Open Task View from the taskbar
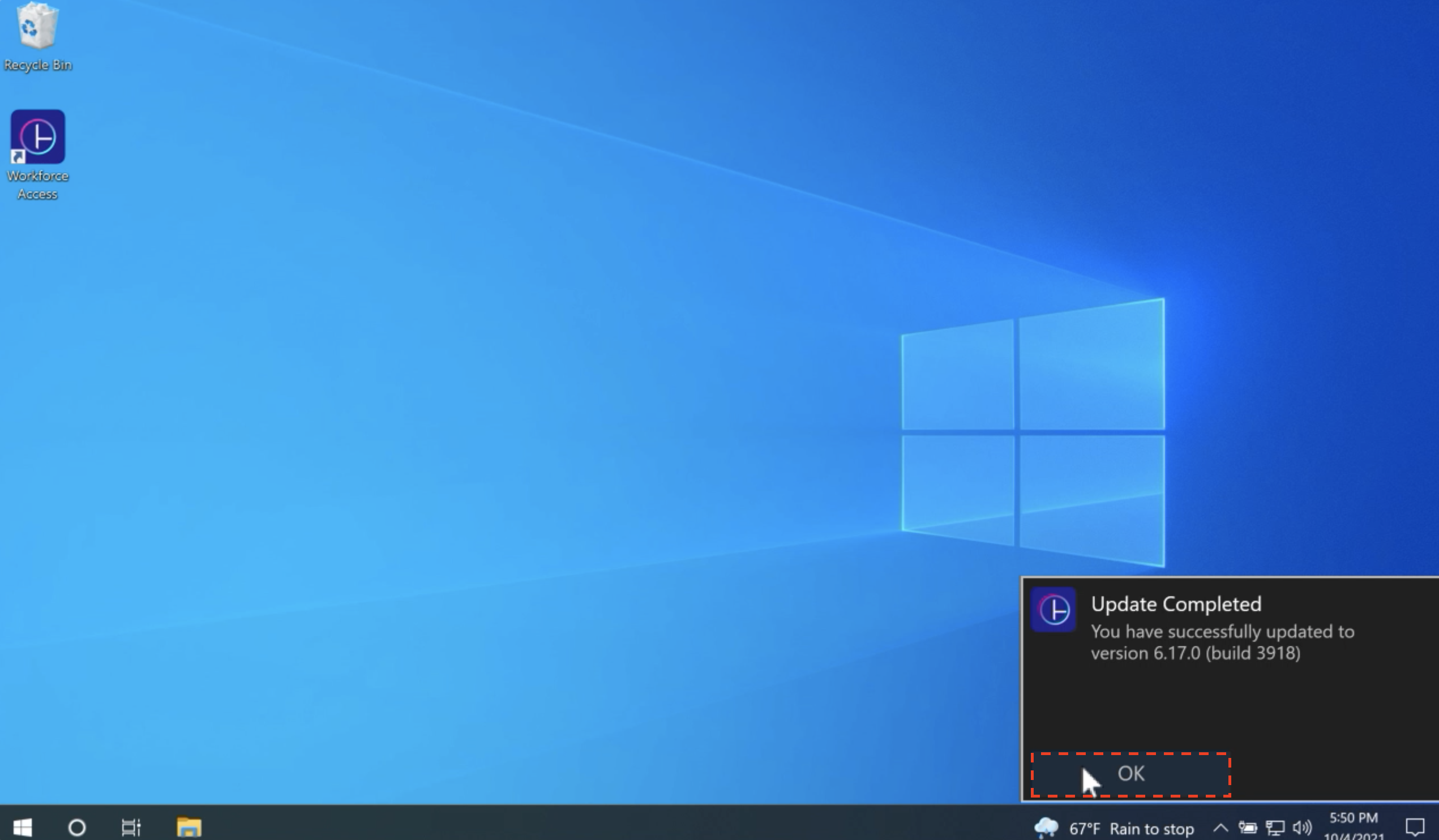 pyautogui.click(x=131, y=827)
